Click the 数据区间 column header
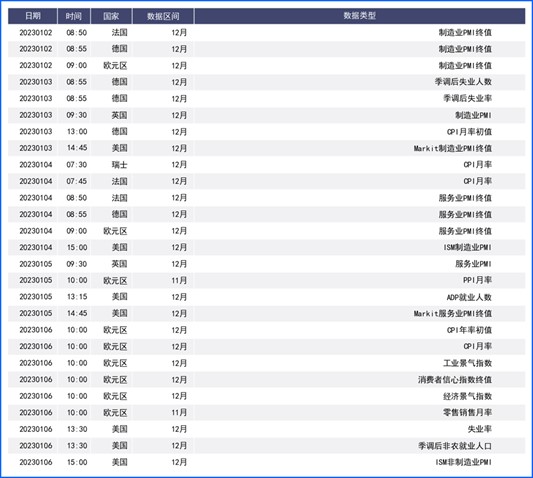 point(163,16)
